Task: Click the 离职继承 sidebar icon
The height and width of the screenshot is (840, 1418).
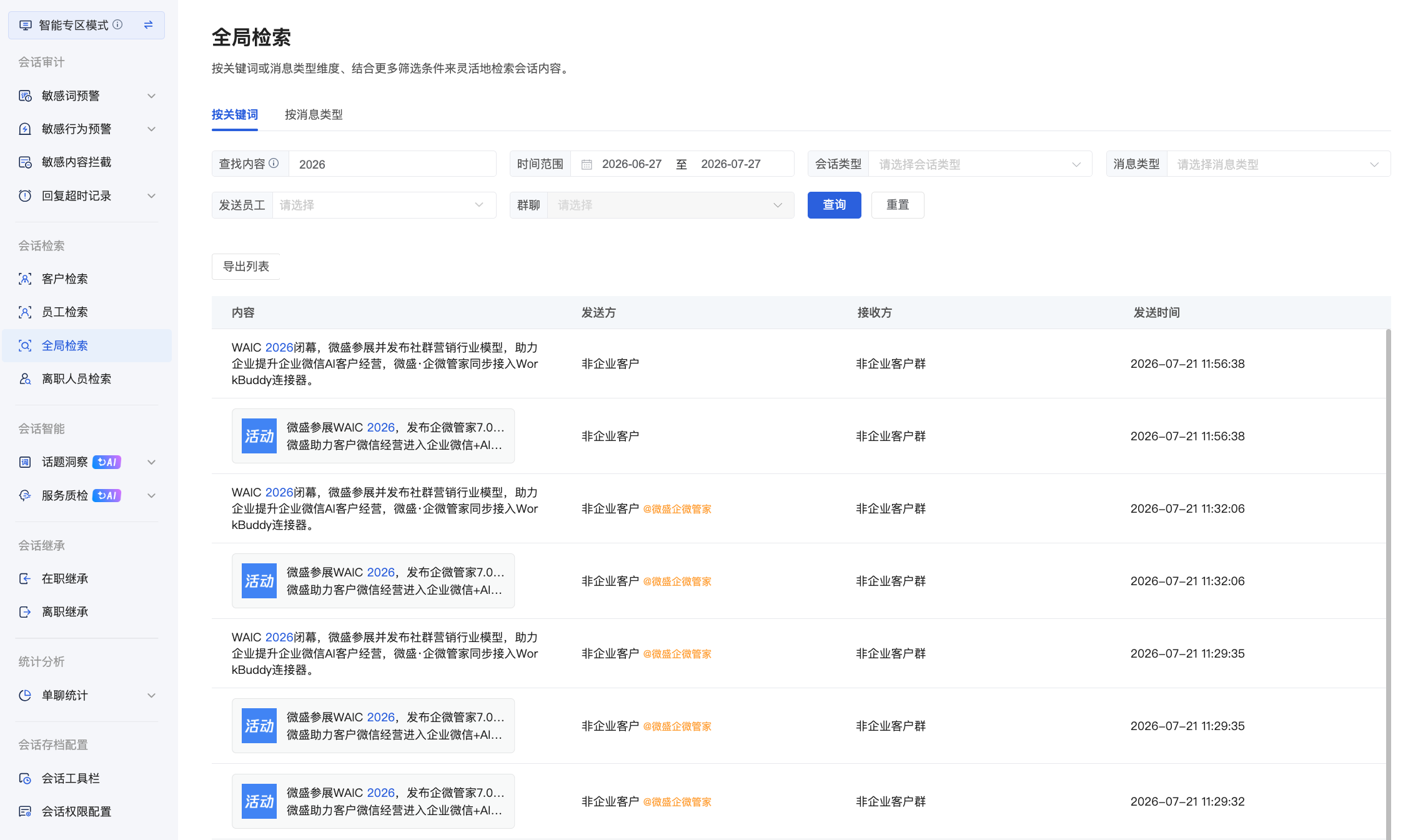Action: tap(25, 611)
